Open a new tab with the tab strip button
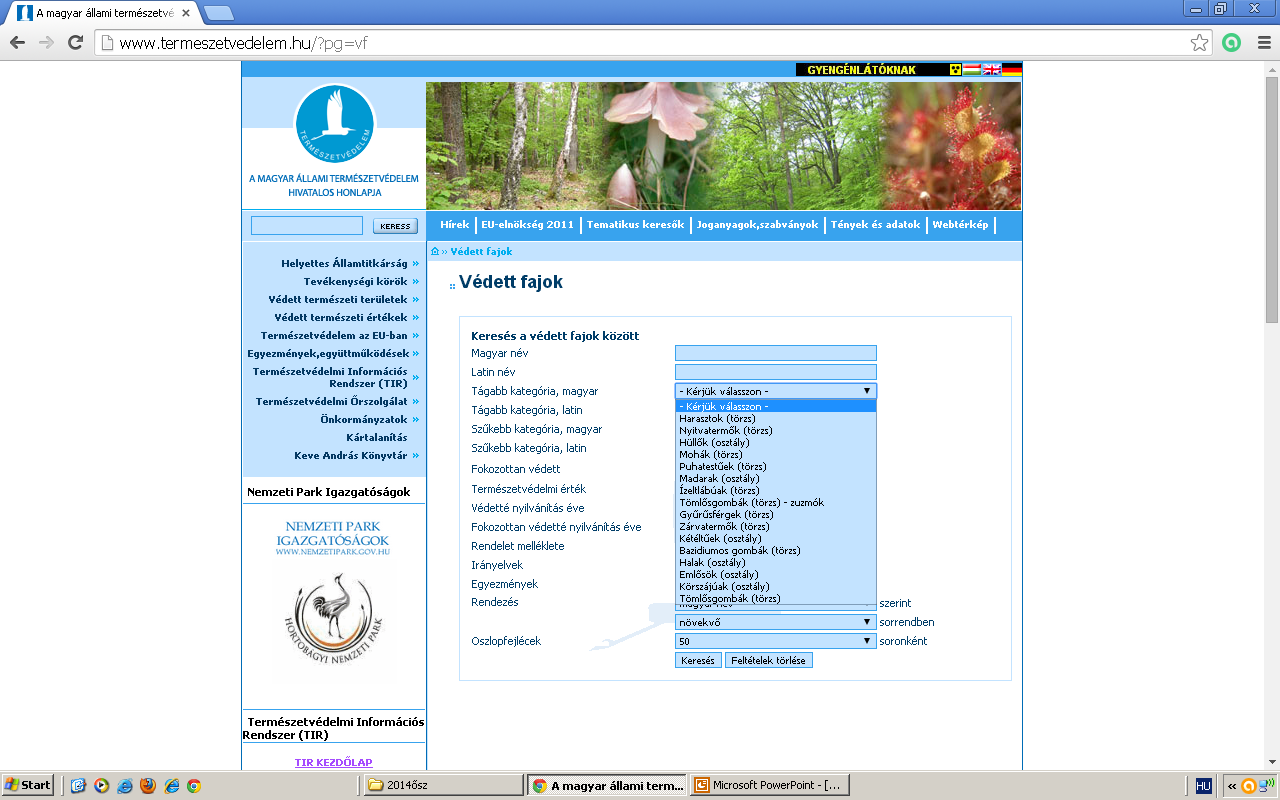The width and height of the screenshot is (1280, 800). point(218,13)
